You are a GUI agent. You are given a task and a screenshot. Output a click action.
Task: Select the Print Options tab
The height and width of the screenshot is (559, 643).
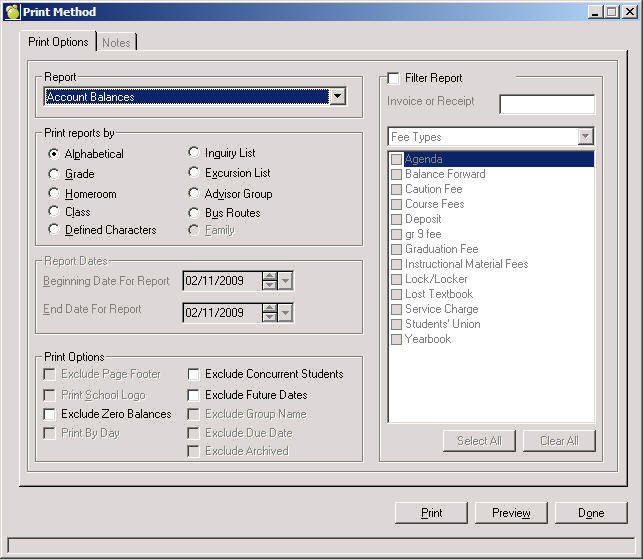point(58,42)
